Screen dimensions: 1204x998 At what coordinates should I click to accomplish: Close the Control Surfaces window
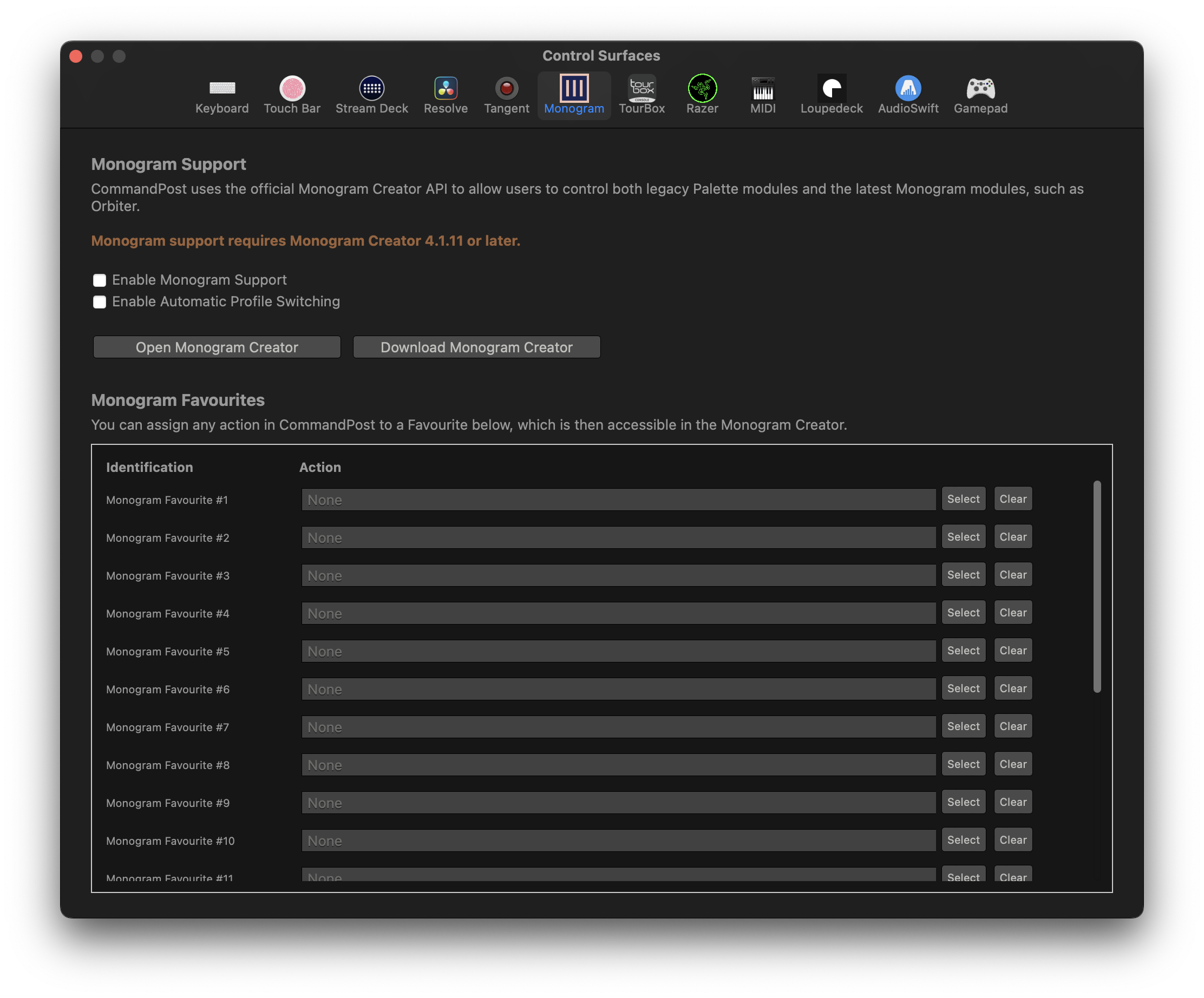tap(76, 56)
